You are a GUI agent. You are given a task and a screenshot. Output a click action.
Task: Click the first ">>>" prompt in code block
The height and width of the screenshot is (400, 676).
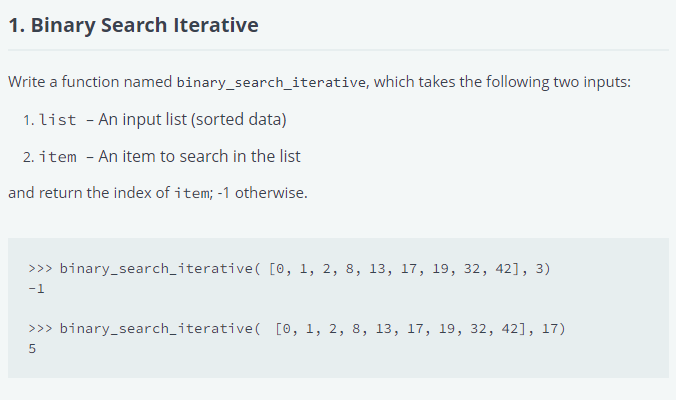coord(41,269)
